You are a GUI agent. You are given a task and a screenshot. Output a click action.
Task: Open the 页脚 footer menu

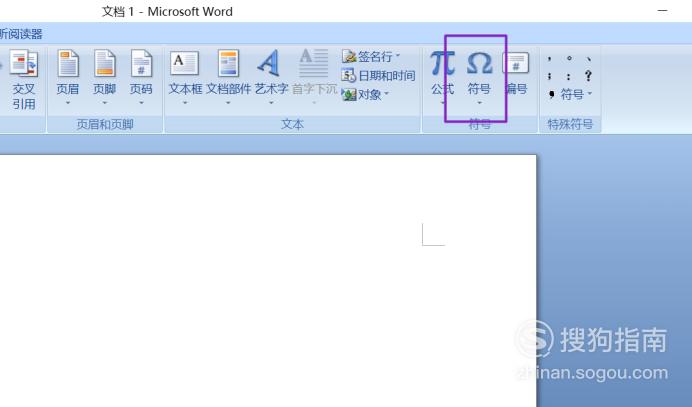pos(105,78)
